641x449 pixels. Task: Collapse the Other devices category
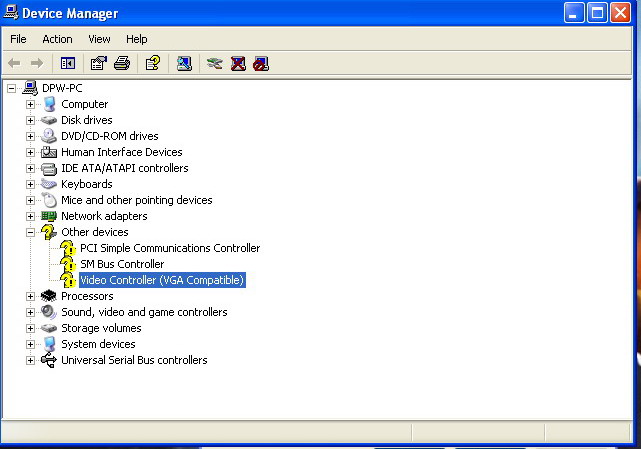(x=30, y=232)
